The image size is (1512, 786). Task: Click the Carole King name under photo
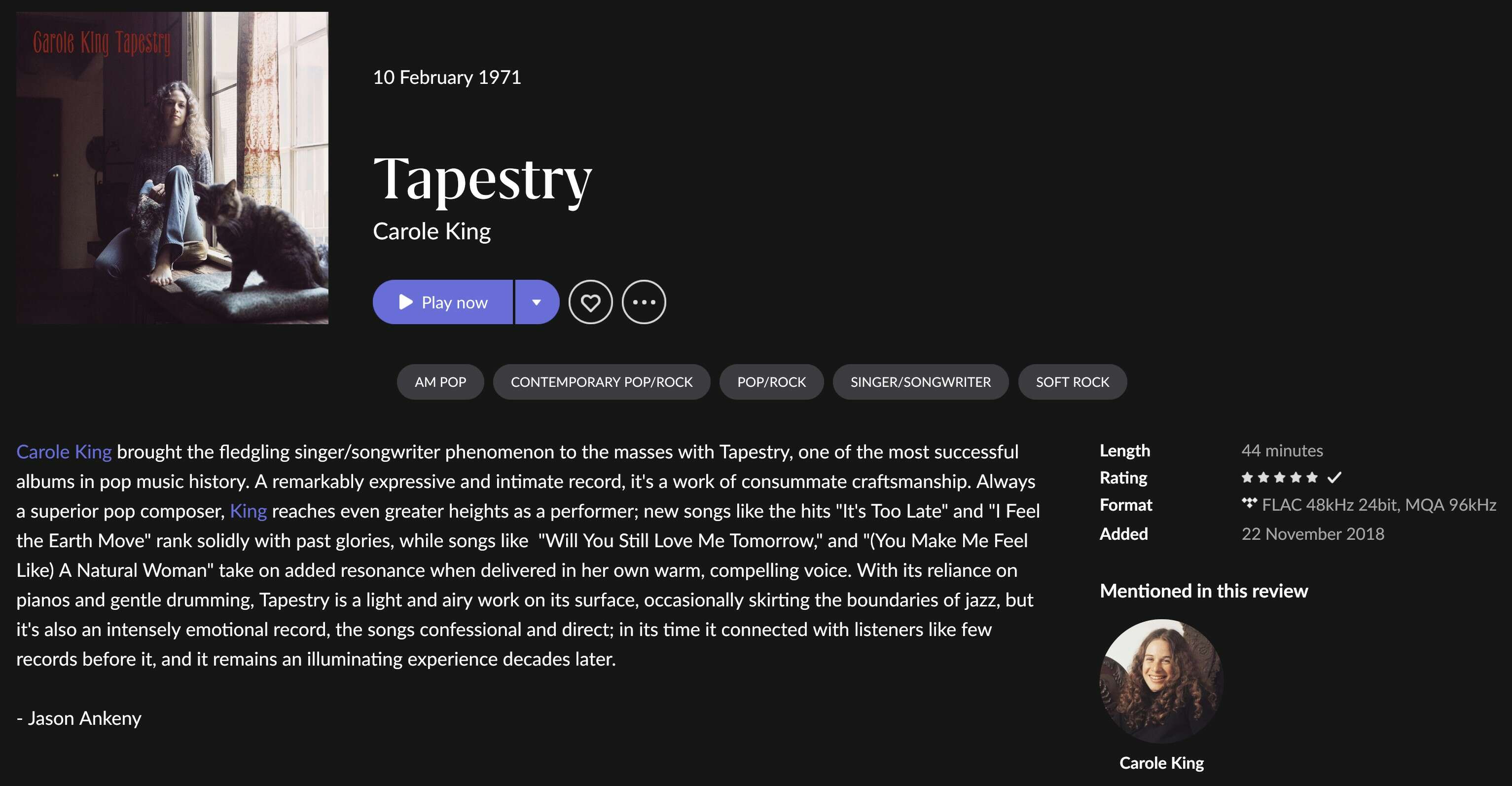click(1161, 762)
